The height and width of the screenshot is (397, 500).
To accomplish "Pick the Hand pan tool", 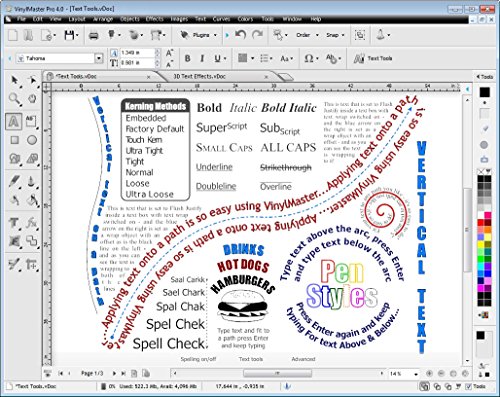I will point(32,99).
